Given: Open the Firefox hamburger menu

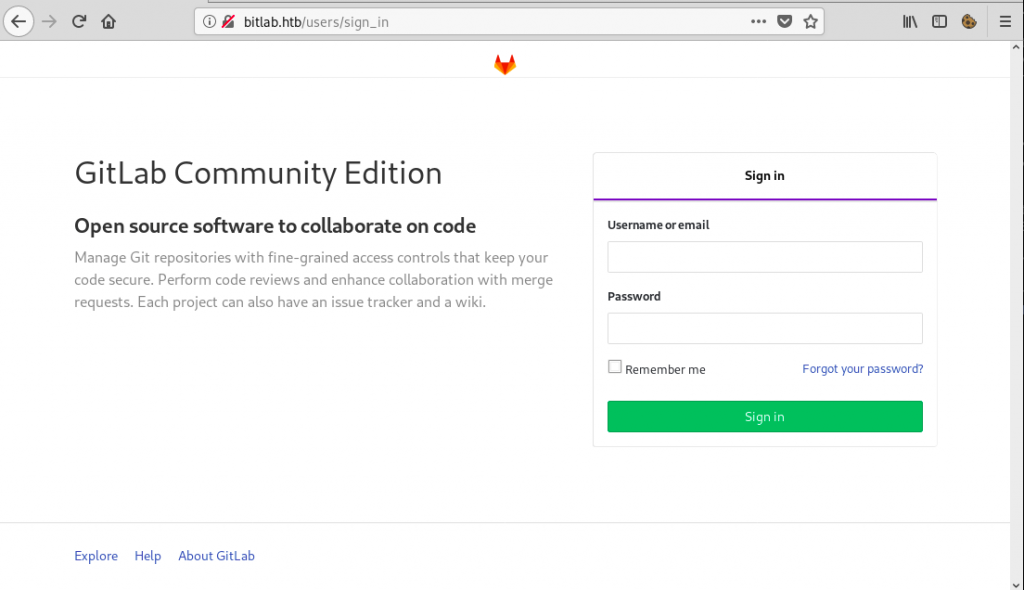Looking at the screenshot, I should tap(1005, 22).
